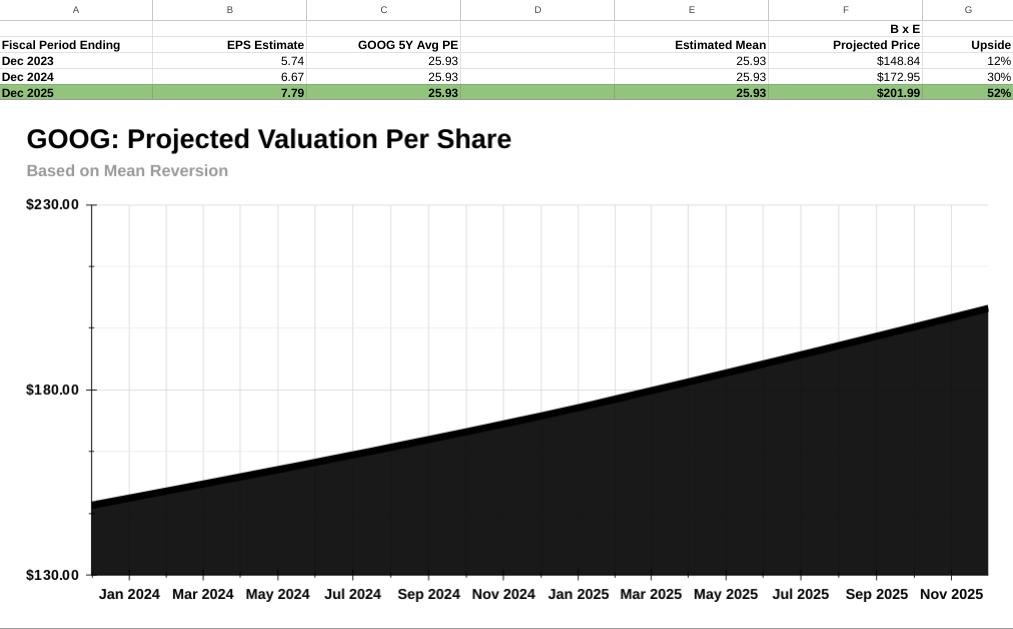1013x629 pixels.
Task: Click the chart title 'GOOG: Projected Valuation Per Share'
Action: pyautogui.click(x=268, y=139)
